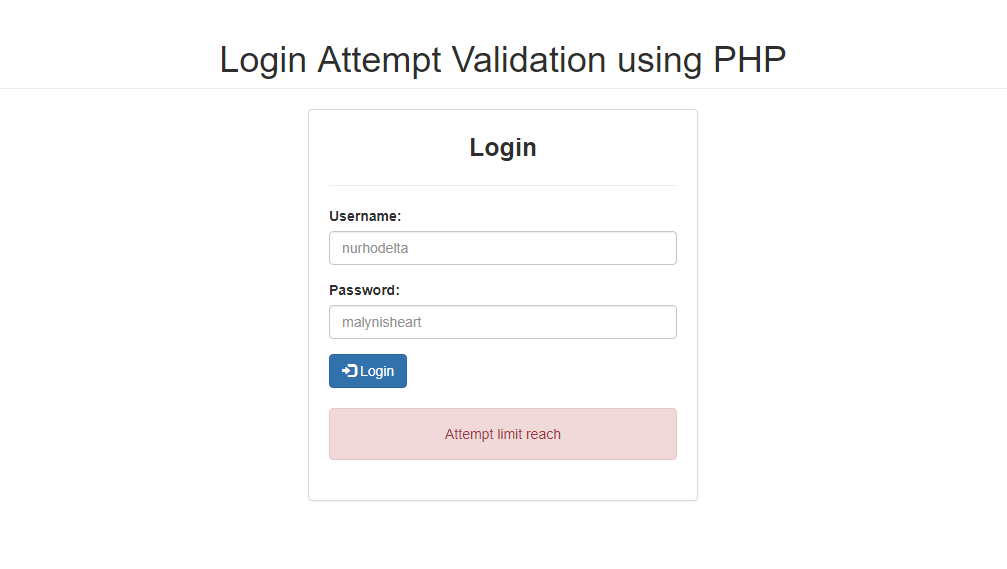The height and width of the screenshot is (569, 1007).
Task: Click the 'Attempt limit reach' alert box
Action: click(503, 434)
